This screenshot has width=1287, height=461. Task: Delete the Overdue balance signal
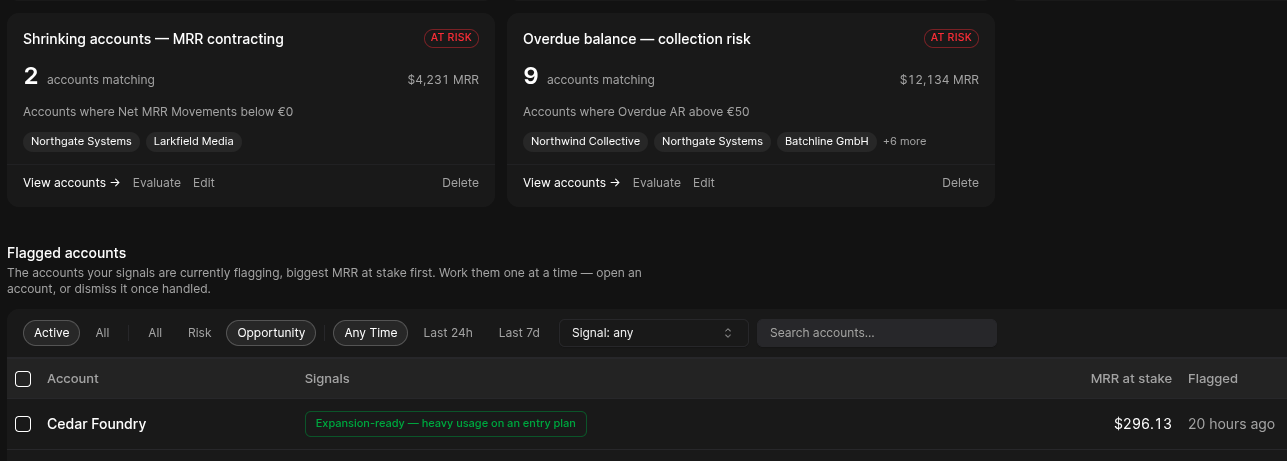(961, 183)
